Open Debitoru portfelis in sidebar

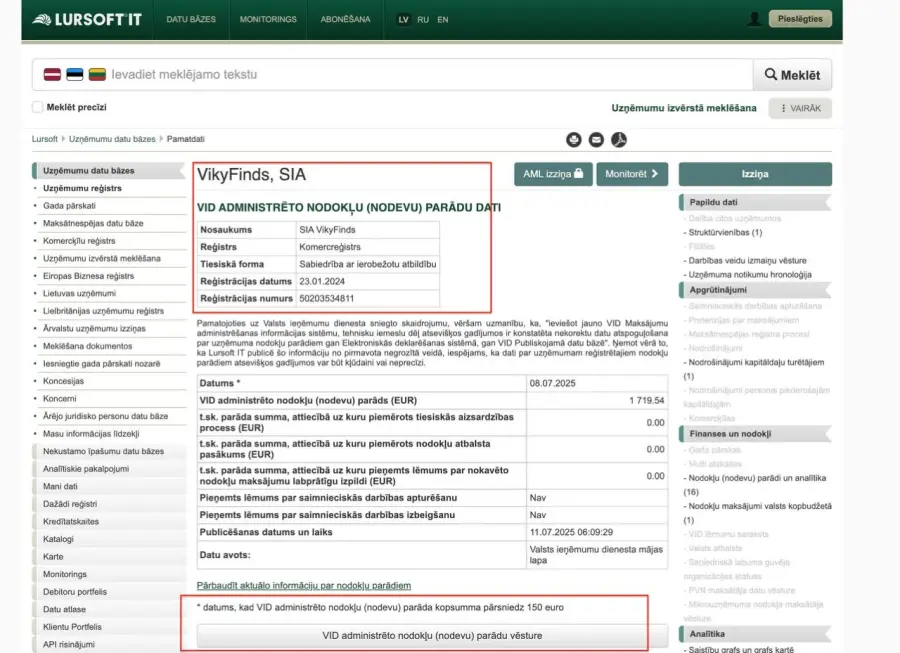tap(75, 592)
